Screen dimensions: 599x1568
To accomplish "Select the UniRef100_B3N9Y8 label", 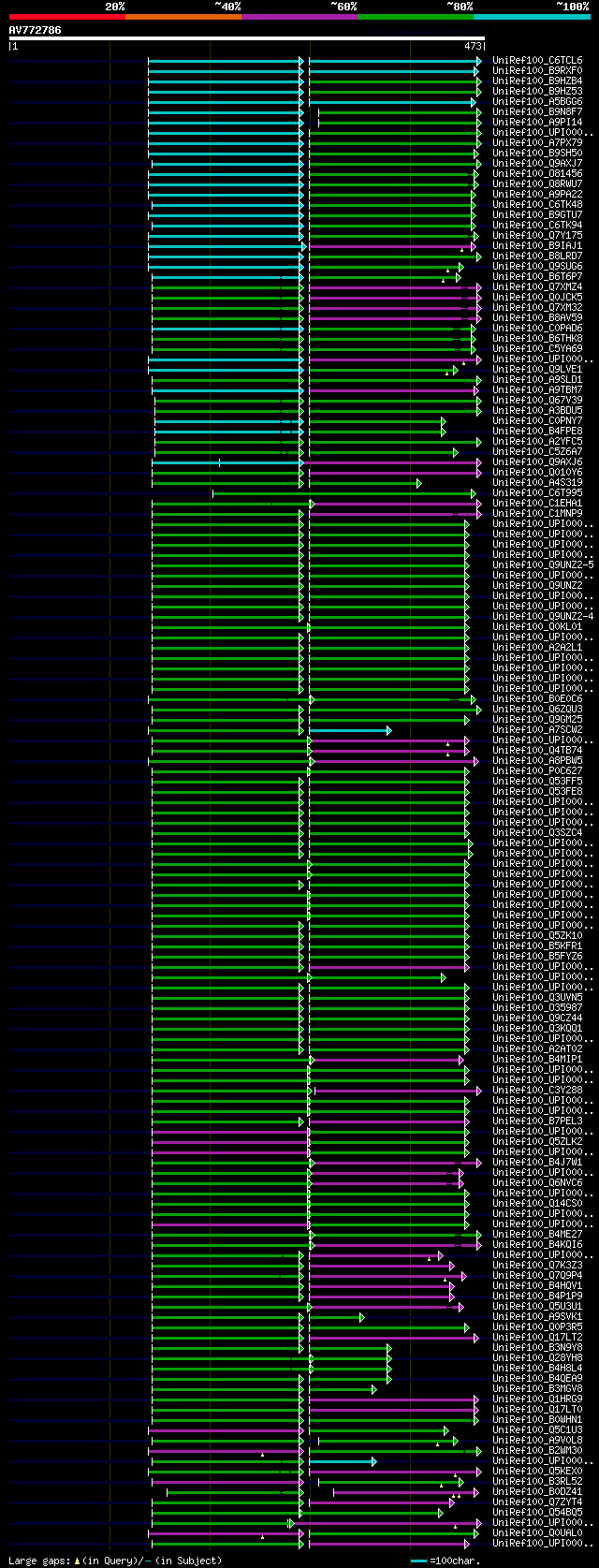I will coord(537,1348).
